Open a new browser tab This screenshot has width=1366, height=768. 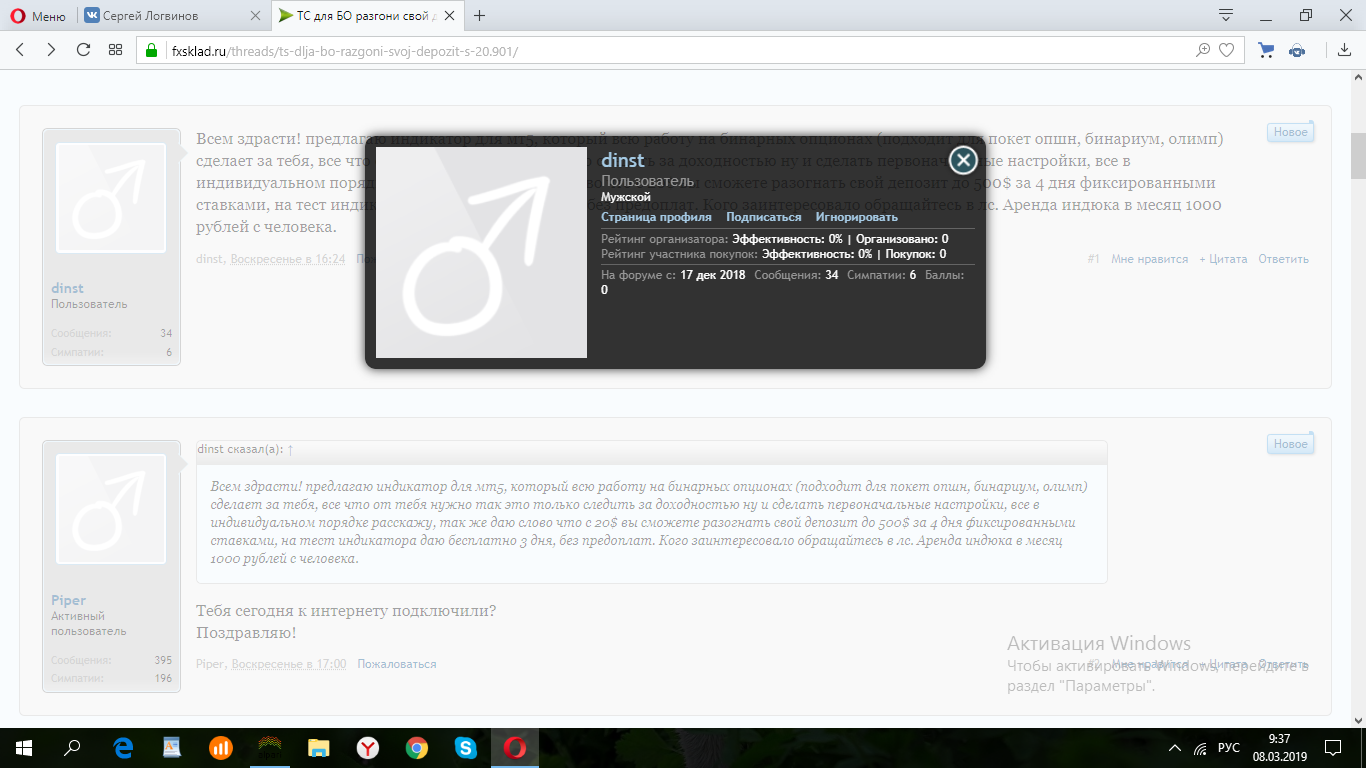[x=480, y=16]
